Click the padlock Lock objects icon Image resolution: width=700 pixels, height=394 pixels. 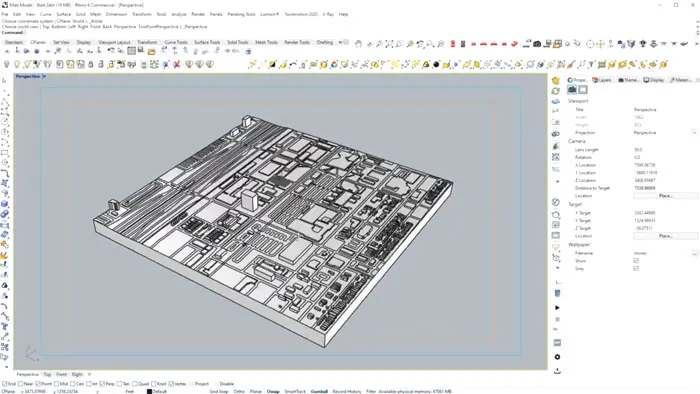click(91, 65)
